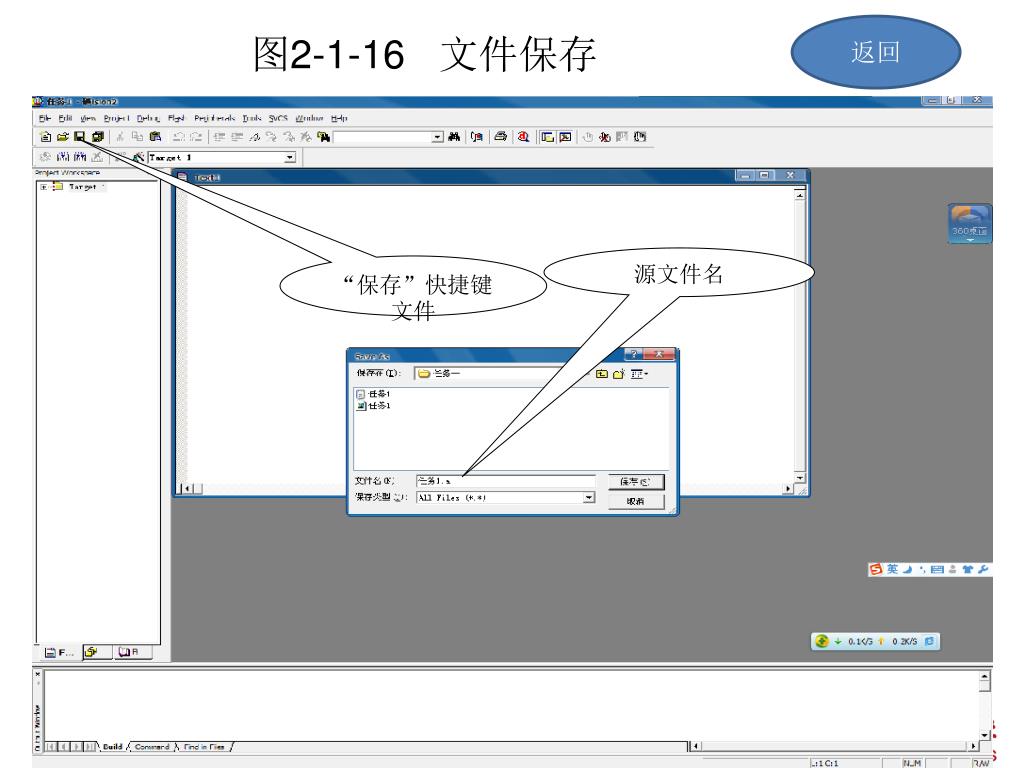Screen dimensions: 1024x768
Task: Open the Peripherals menu
Action: click(214, 118)
